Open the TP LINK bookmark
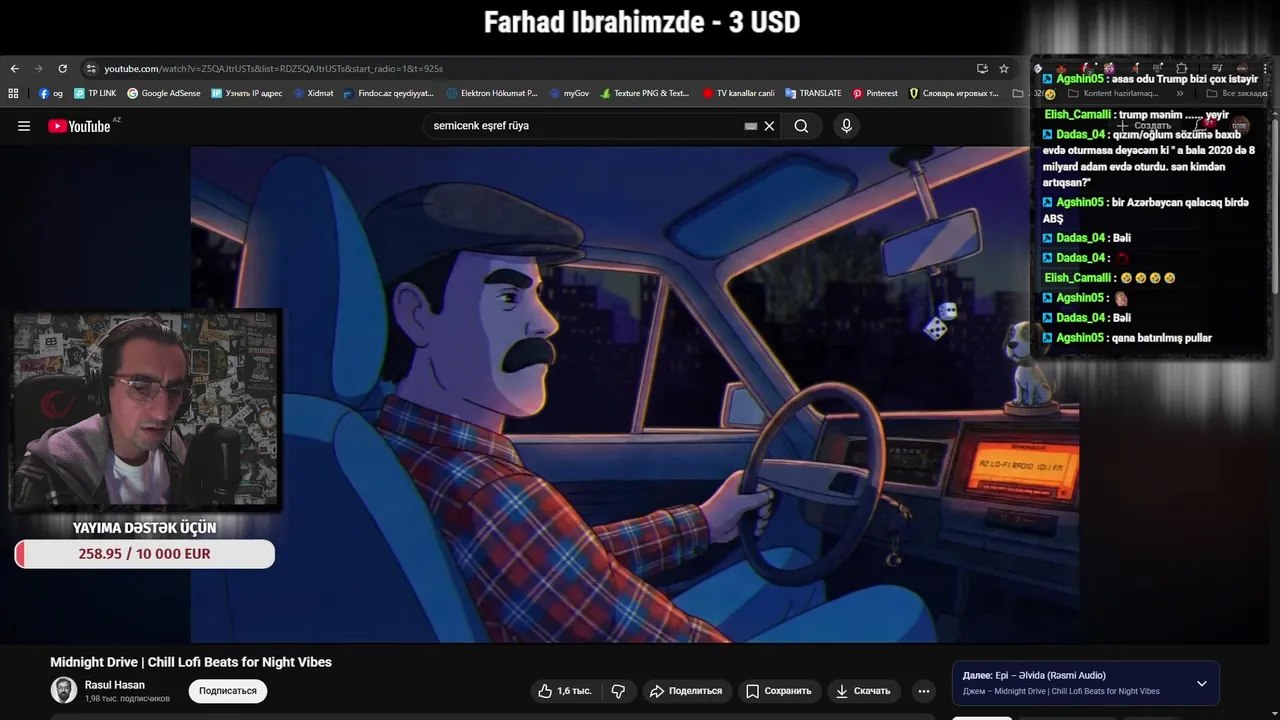 95,93
